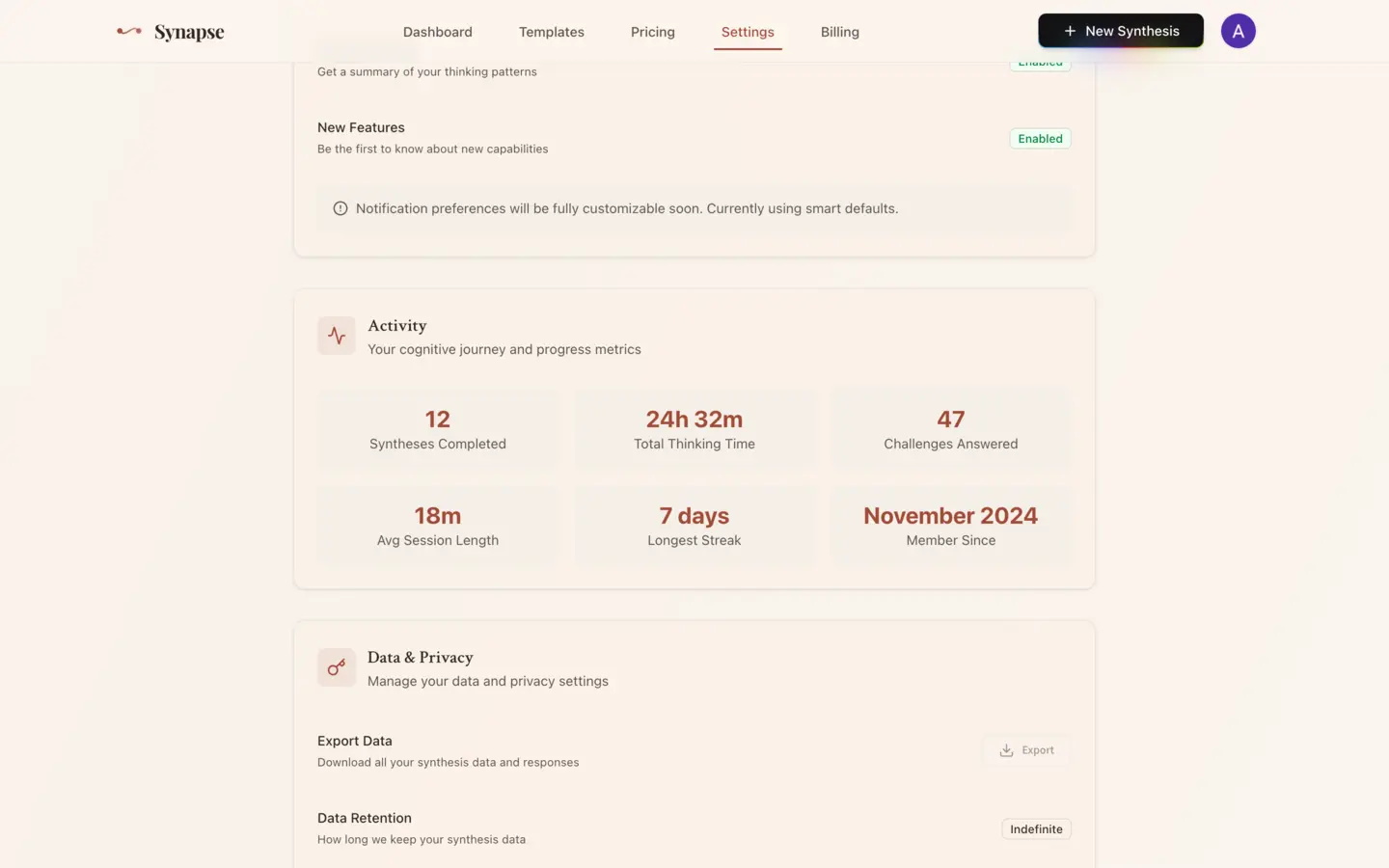The height and width of the screenshot is (868, 1389).
Task: Go to the Dashboard tab
Action: [438, 32]
